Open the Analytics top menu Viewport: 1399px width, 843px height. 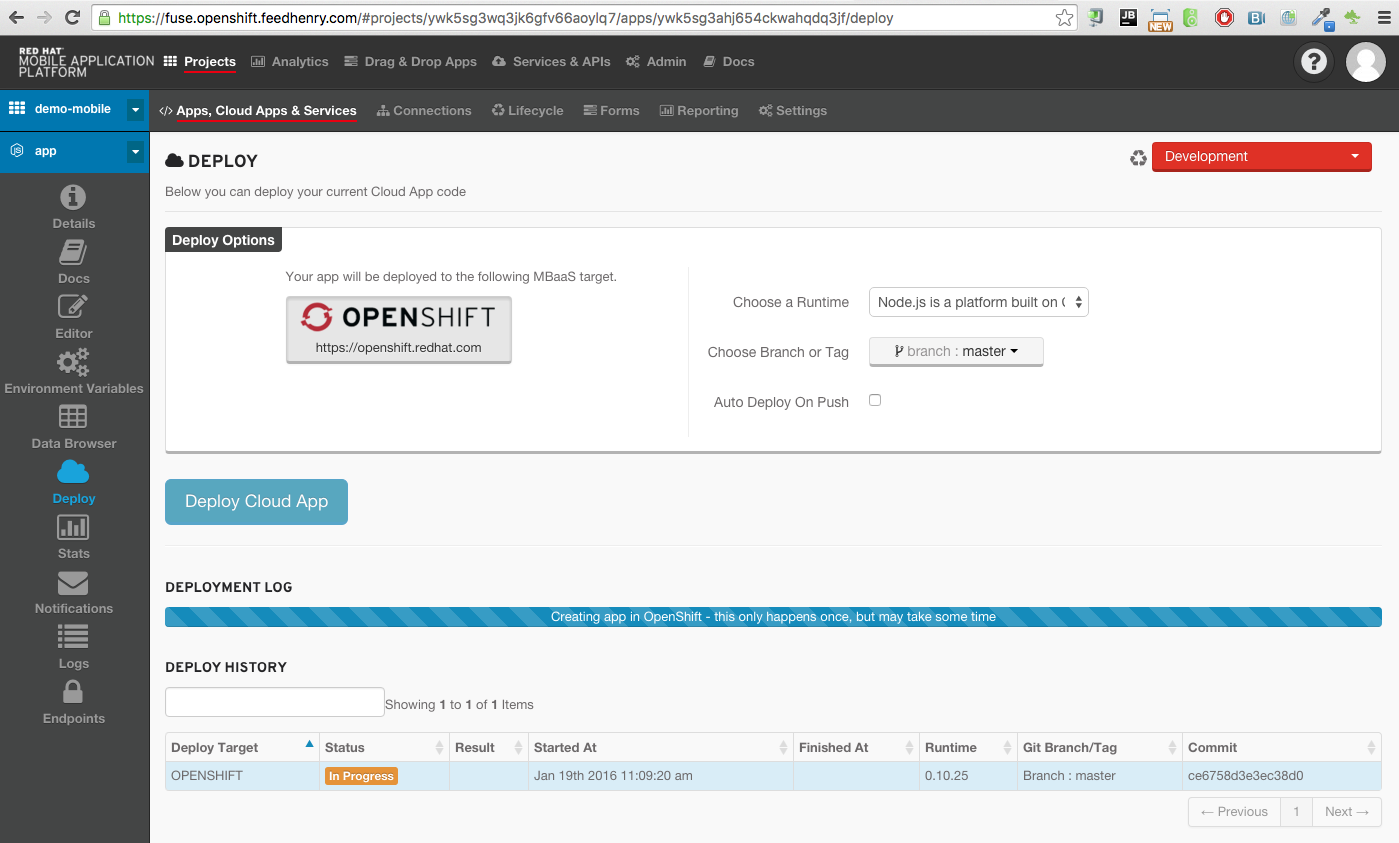pos(289,62)
